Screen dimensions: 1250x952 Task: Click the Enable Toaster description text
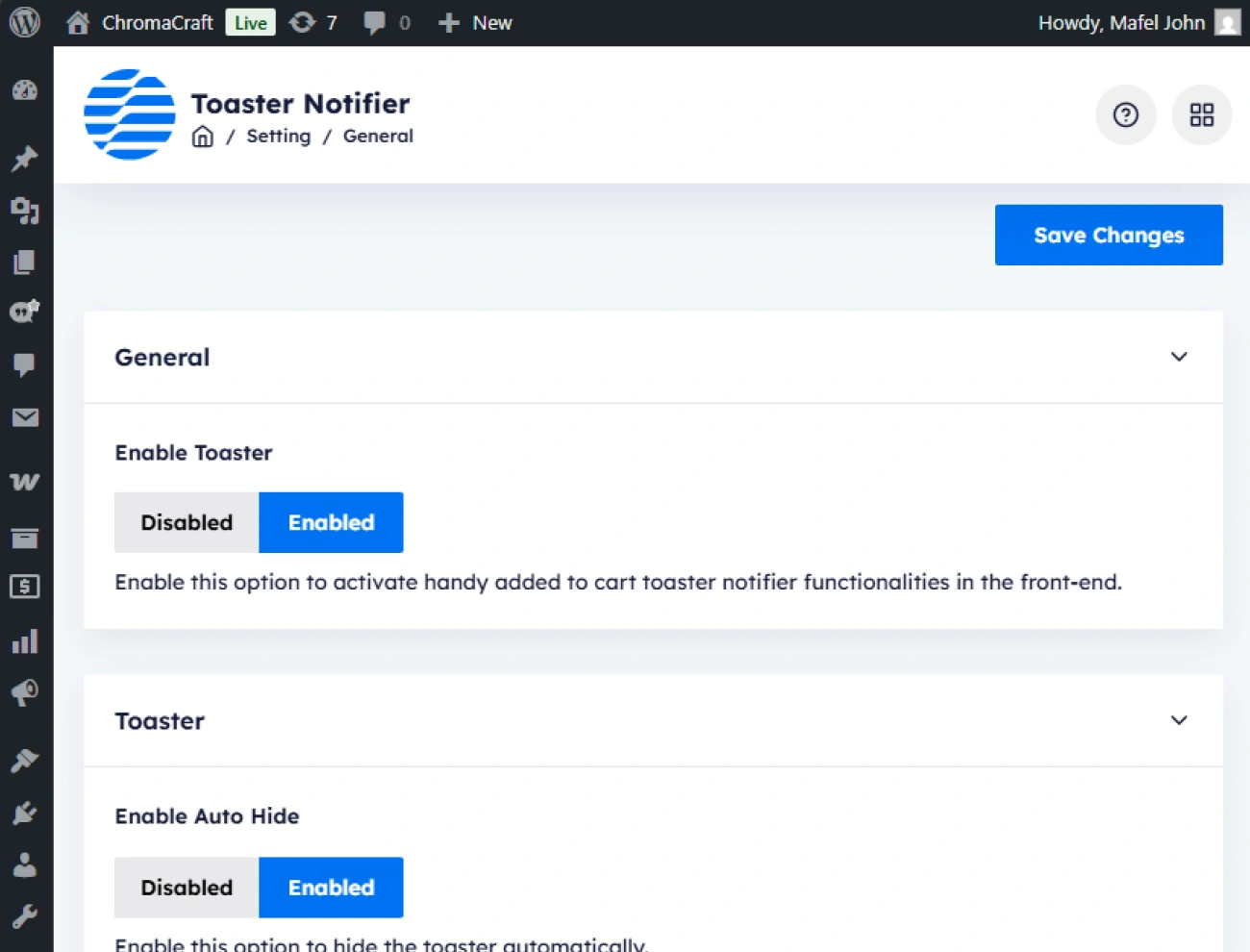(618, 583)
